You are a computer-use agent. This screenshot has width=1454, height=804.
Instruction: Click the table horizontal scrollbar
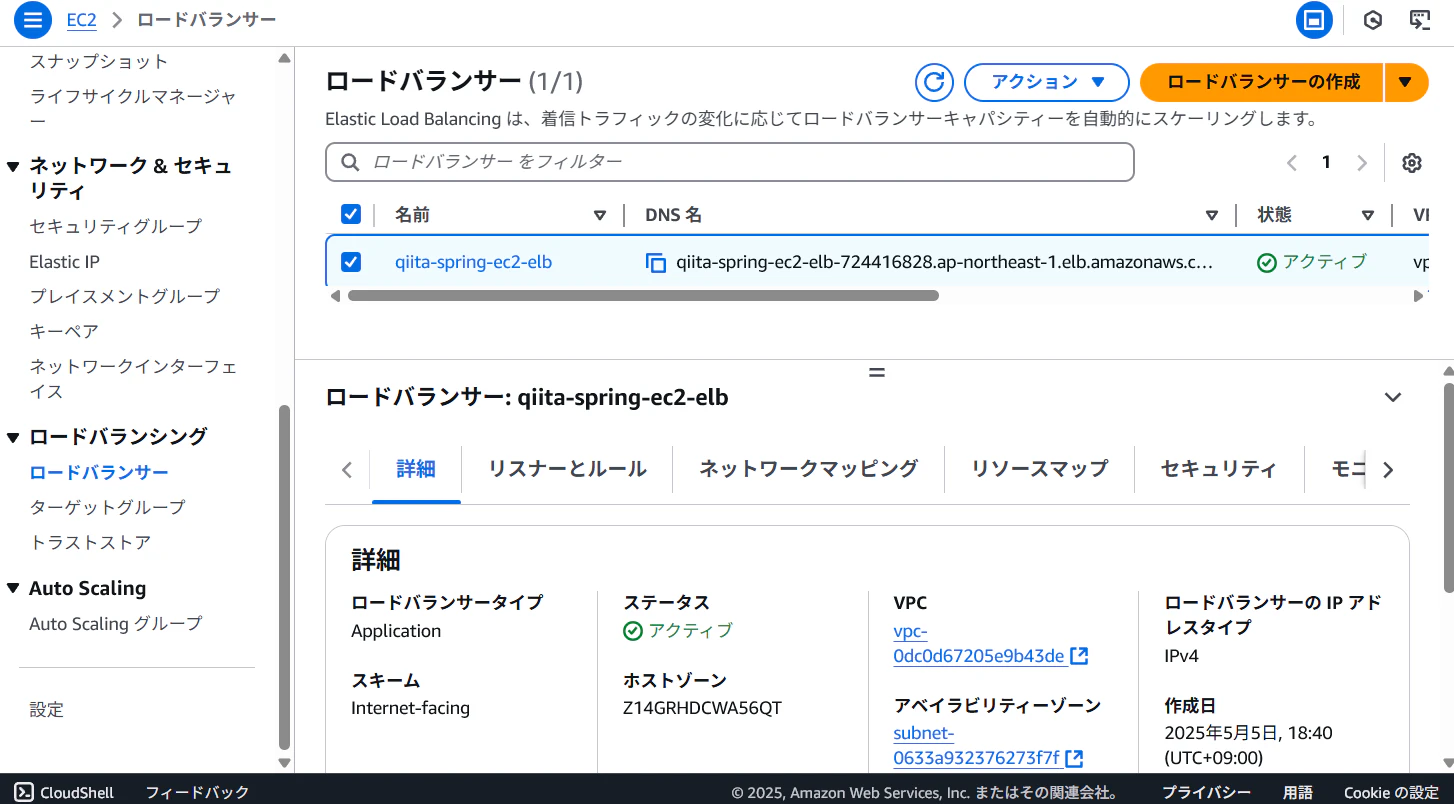tap(643, 296)
